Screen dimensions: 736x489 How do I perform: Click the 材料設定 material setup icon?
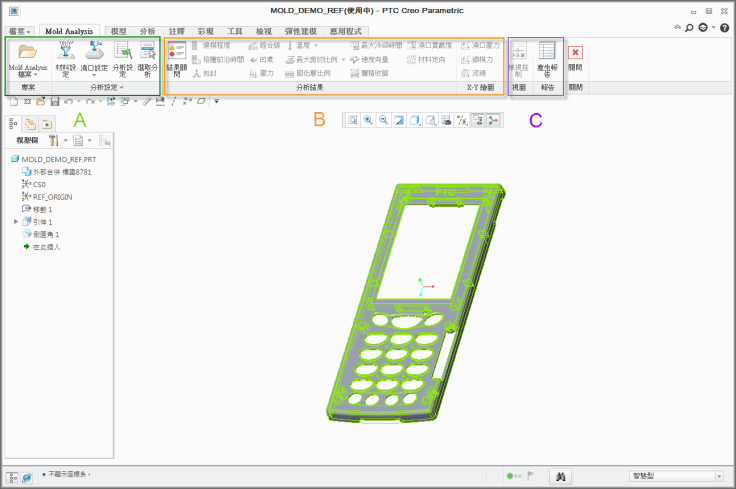coord(66,58)
